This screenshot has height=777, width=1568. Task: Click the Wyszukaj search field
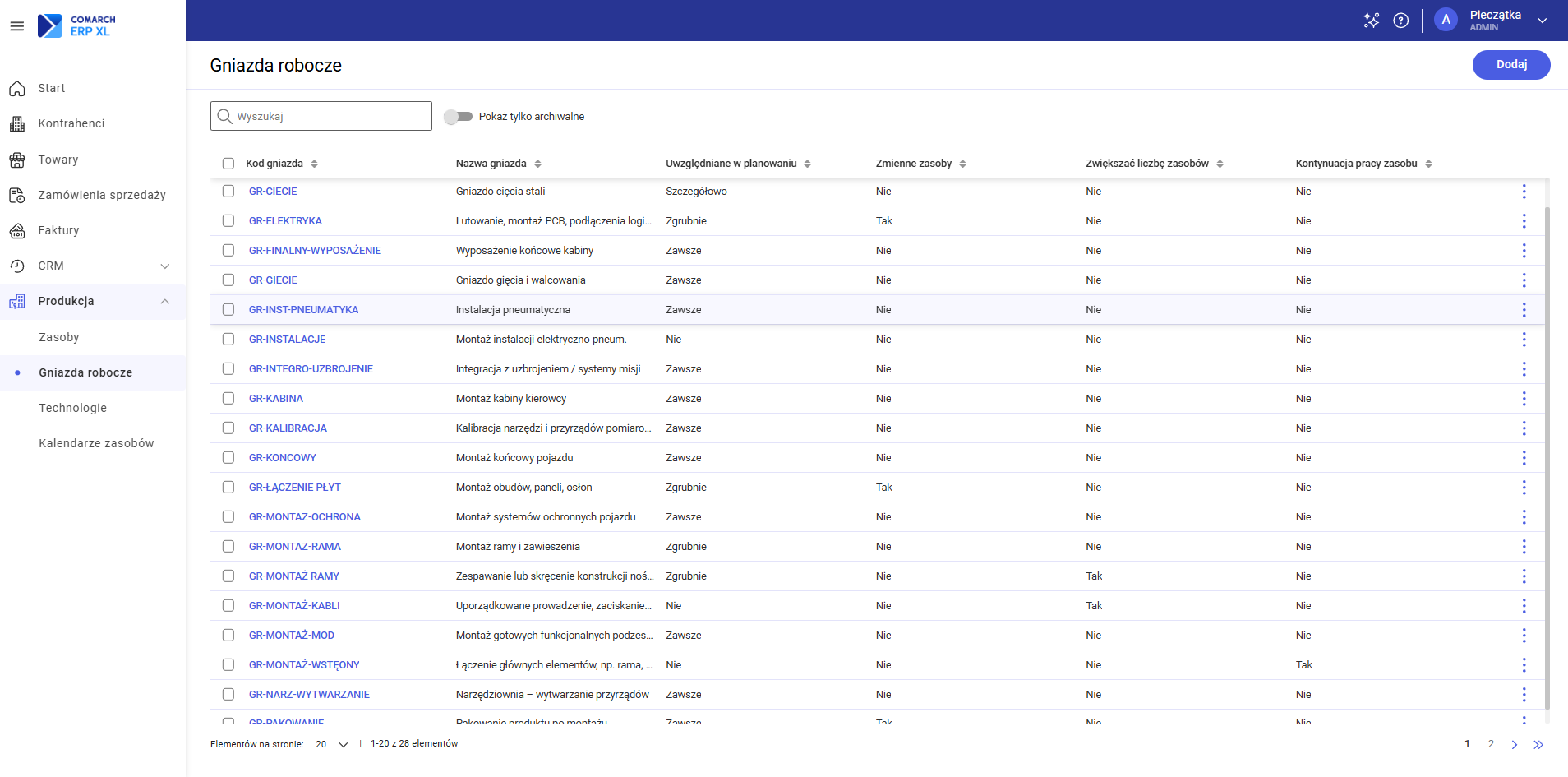click(x=321, y=116)
